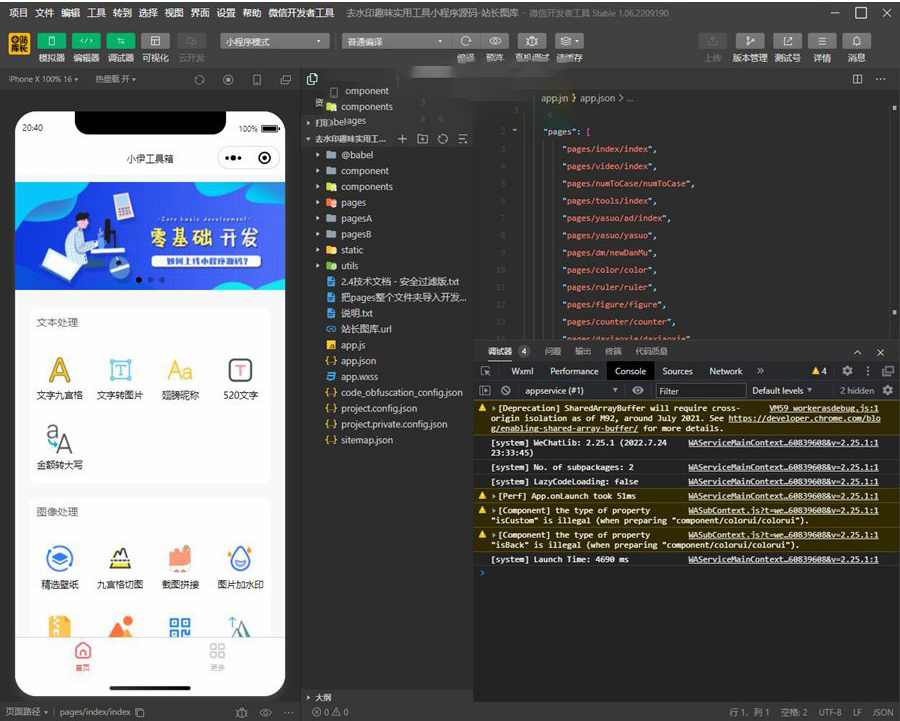Click the clear console icon
900x721 pixels.
click(505, 391)
